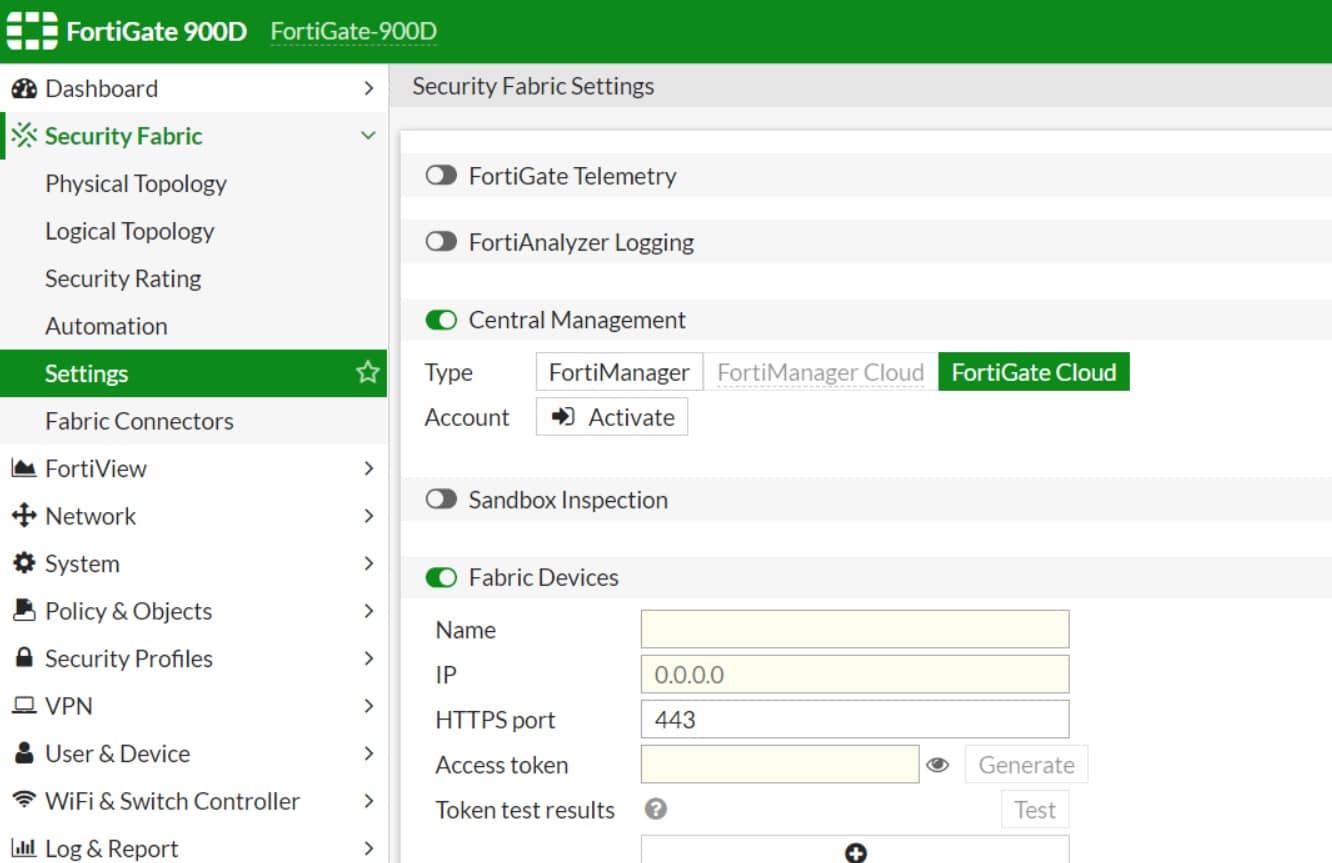Image resolution: width=1332 pixels, height=863 pixels.
Task: Enable the Sandbox Inspection toggle
Action: (x=441, y=500)
